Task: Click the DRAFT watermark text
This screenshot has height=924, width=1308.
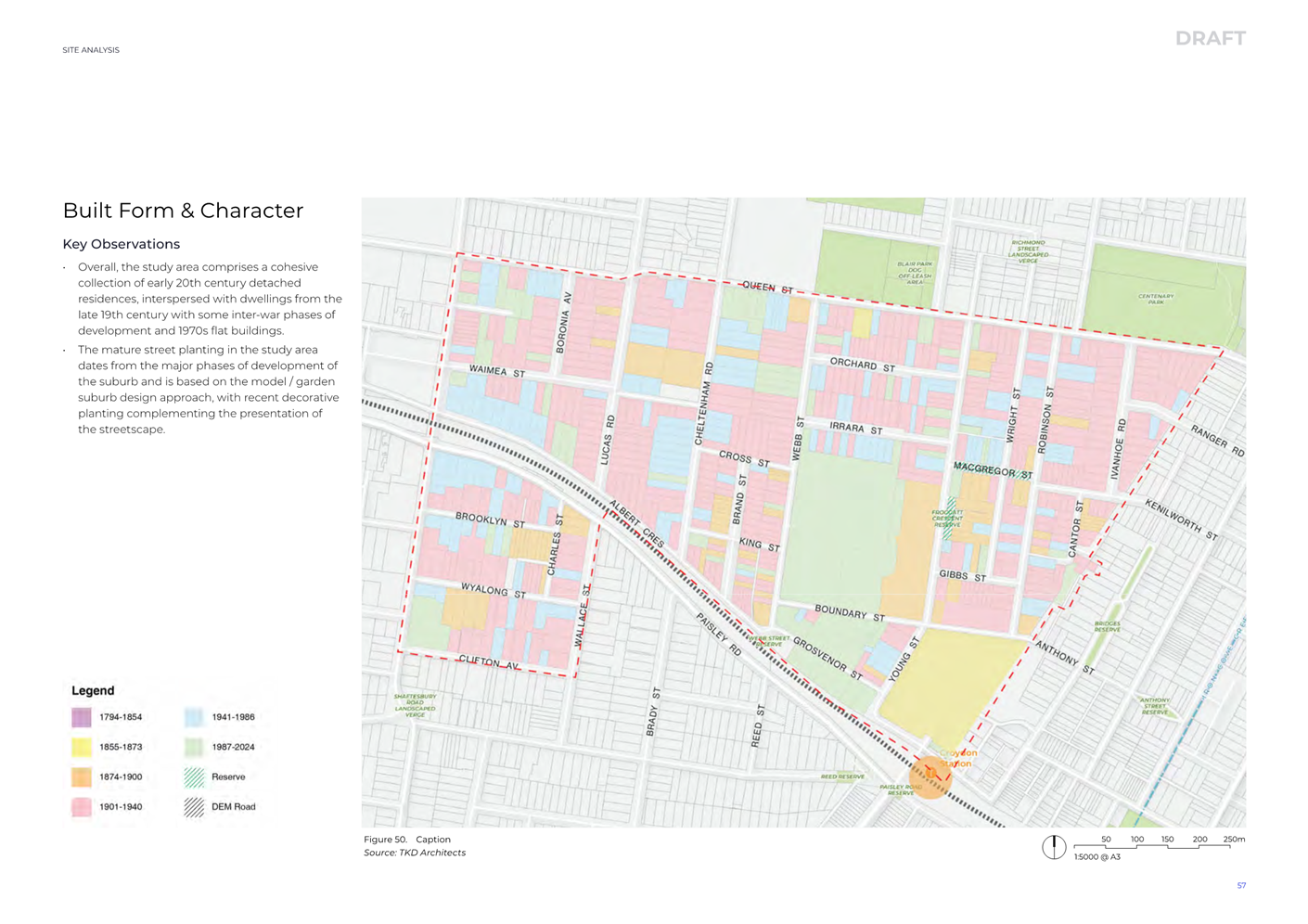Action: tap(1210, 38)
